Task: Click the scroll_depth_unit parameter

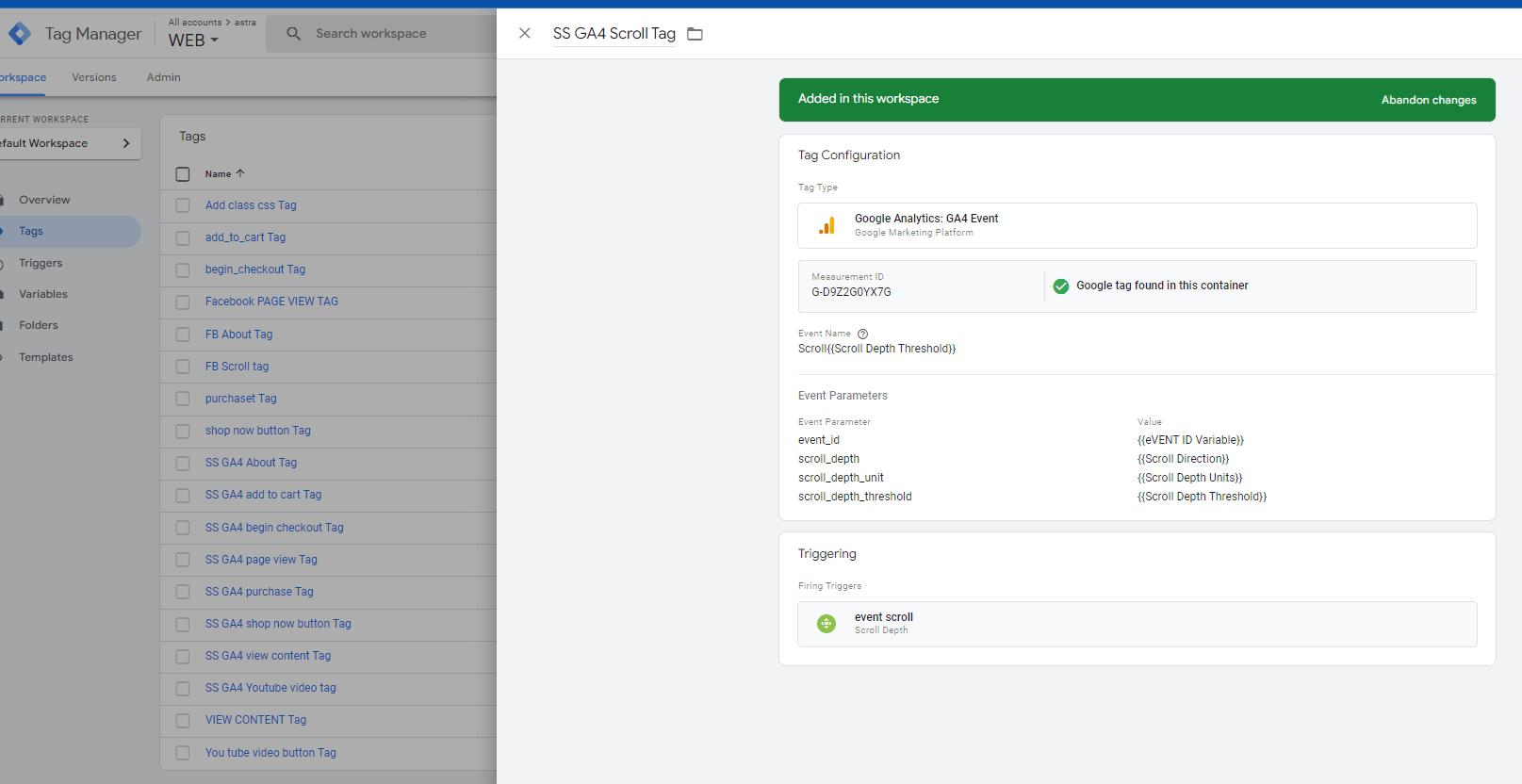Action: tap(841, 478)
